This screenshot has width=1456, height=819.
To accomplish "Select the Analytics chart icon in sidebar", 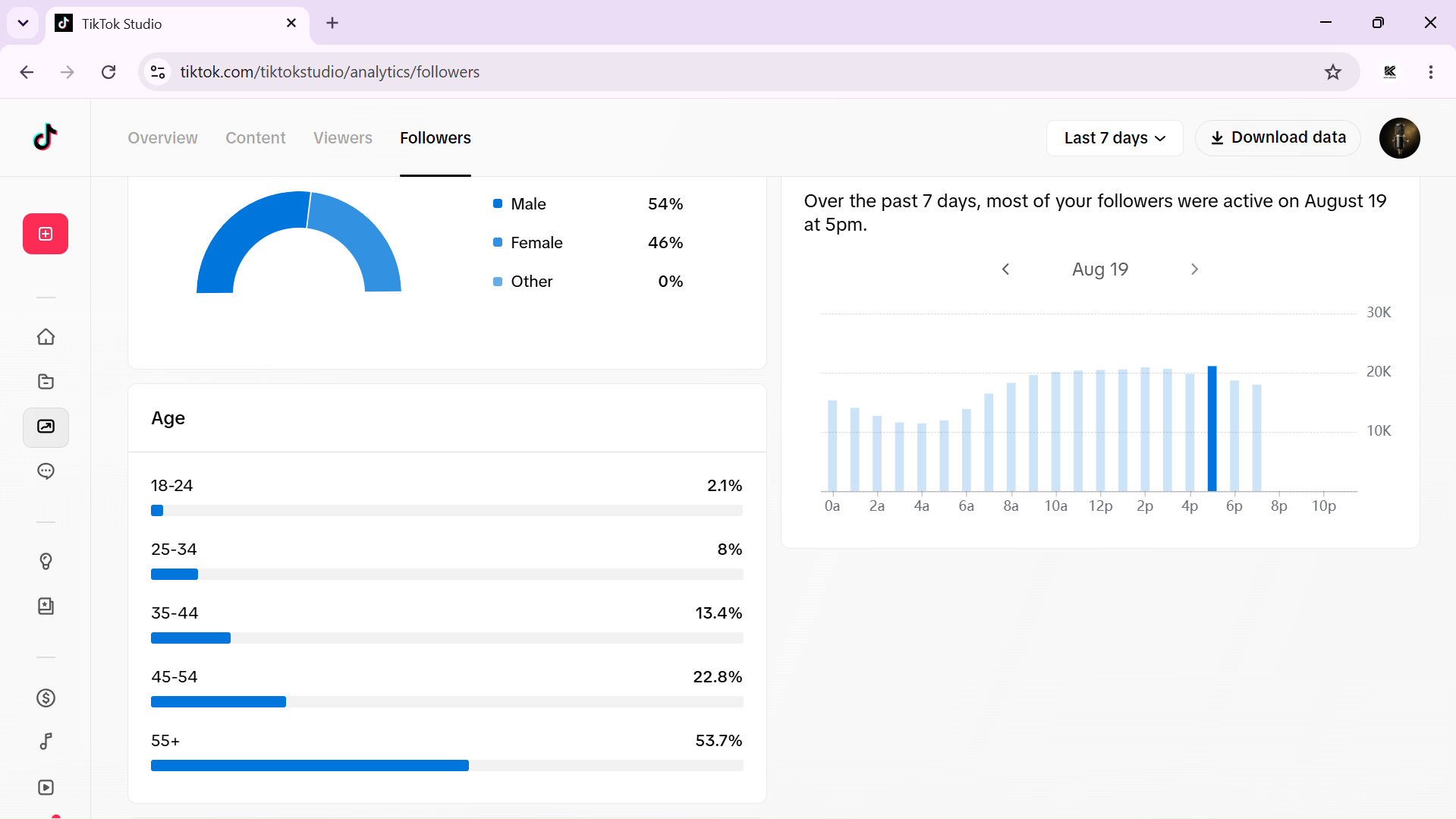I will coord(46,427).
